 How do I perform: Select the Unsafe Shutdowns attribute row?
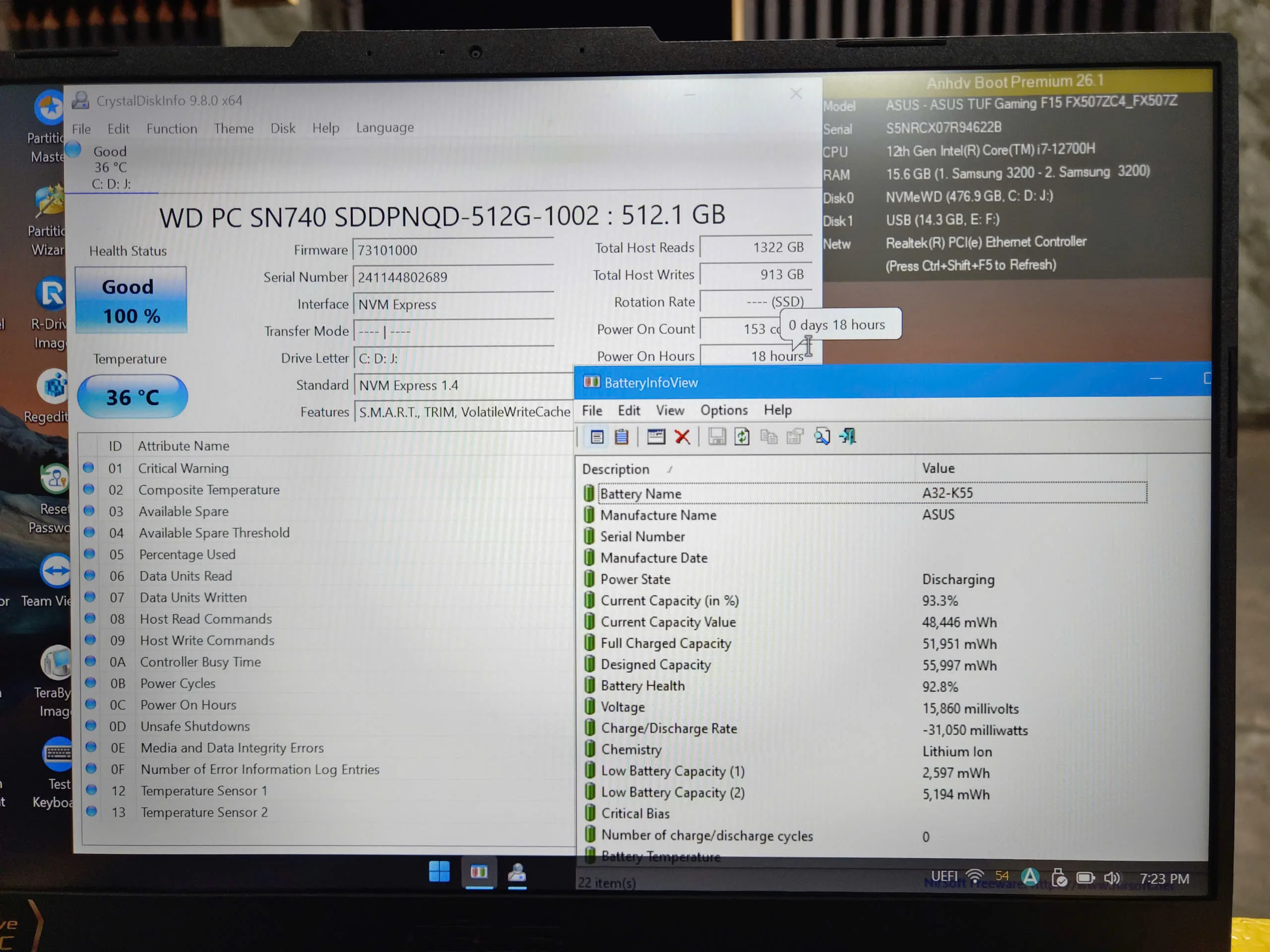(327, 726)
